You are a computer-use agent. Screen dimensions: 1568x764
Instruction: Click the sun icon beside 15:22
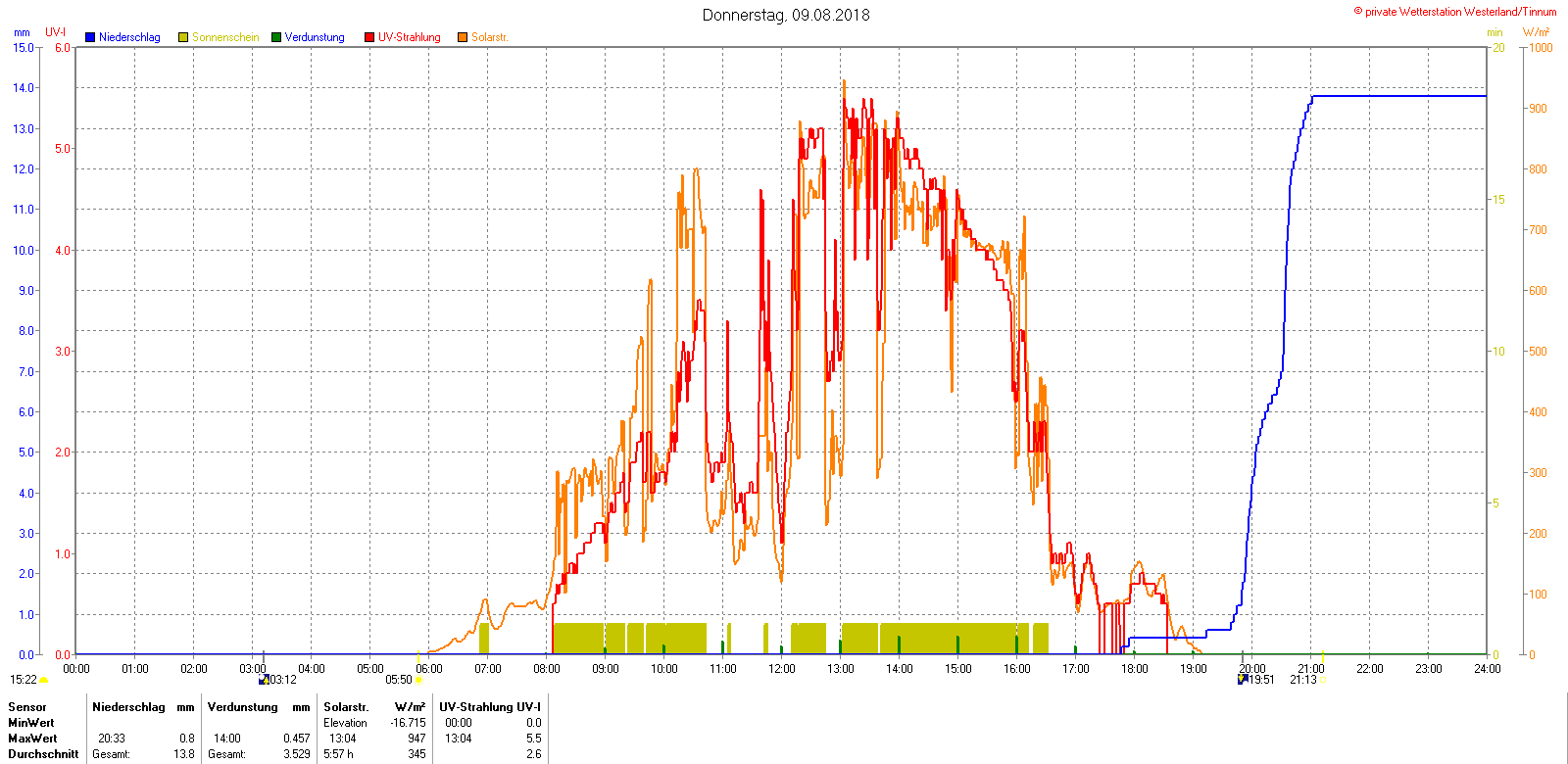(44, 680)
